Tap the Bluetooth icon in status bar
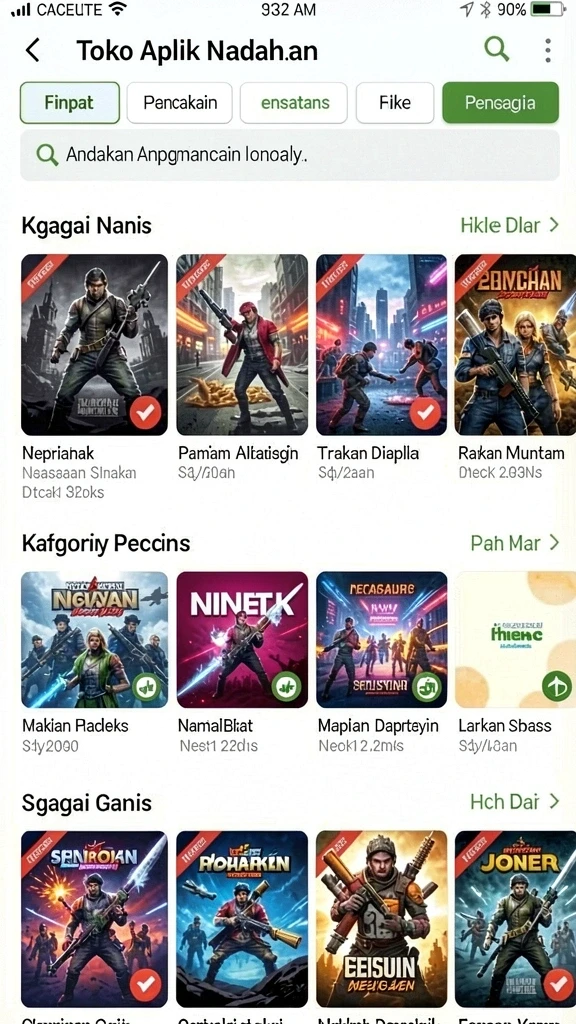Screen dimensions: 576x1024 (485, 10)
